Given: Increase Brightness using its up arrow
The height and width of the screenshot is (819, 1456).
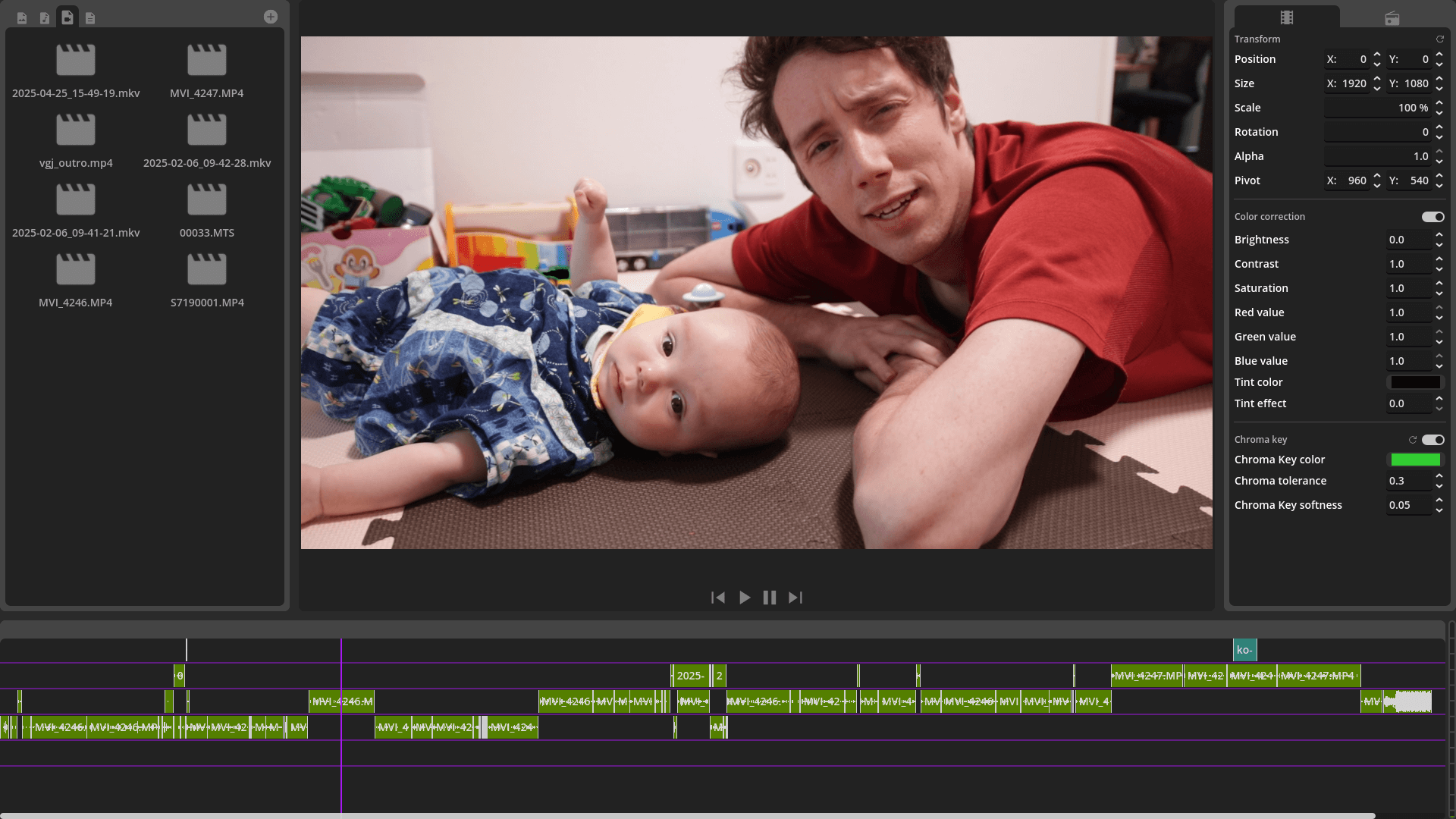Looking at the screenshot, I should (x=1439, y=235).
